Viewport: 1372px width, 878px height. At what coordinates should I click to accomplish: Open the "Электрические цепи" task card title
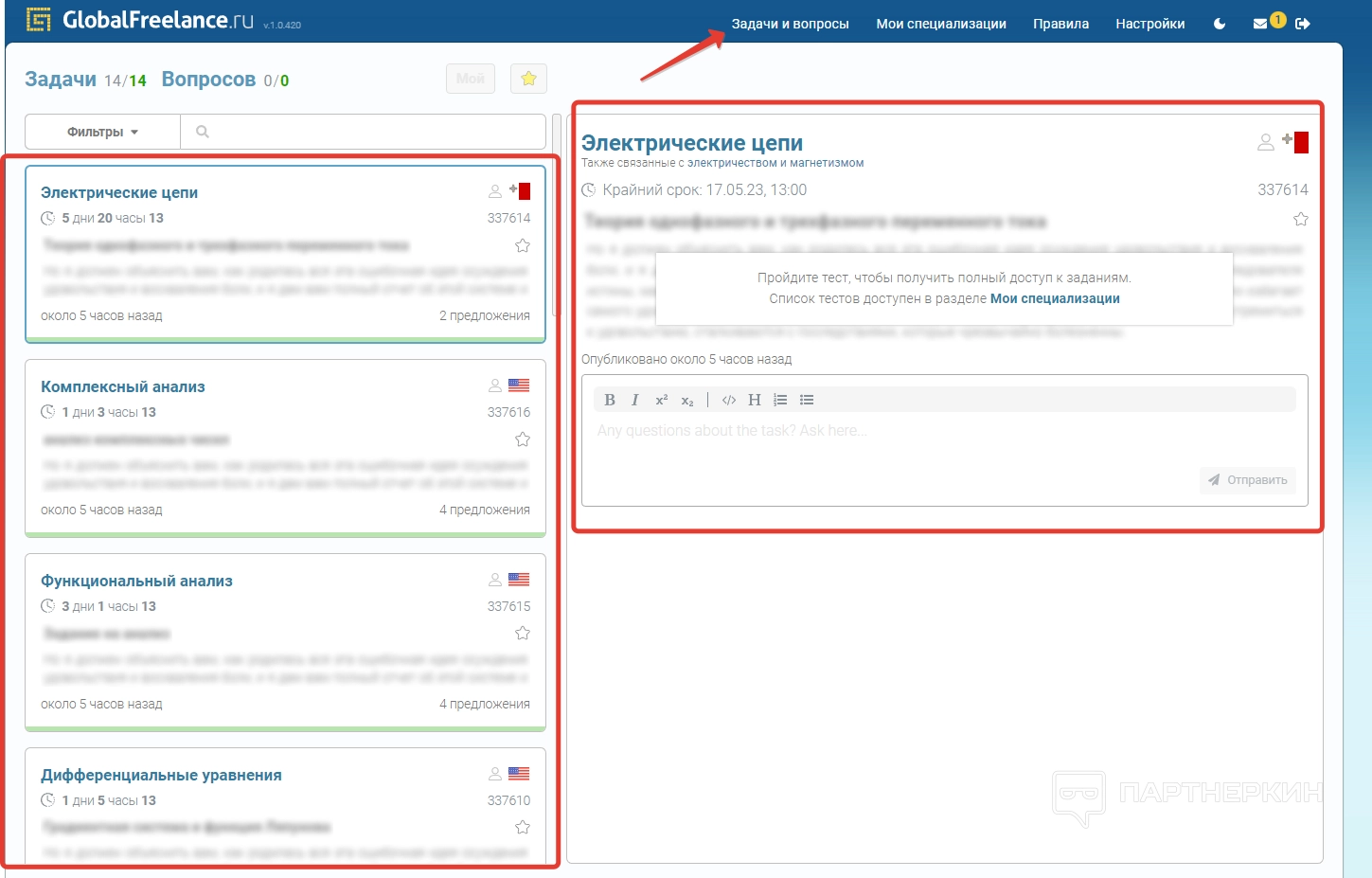point(119,192)
